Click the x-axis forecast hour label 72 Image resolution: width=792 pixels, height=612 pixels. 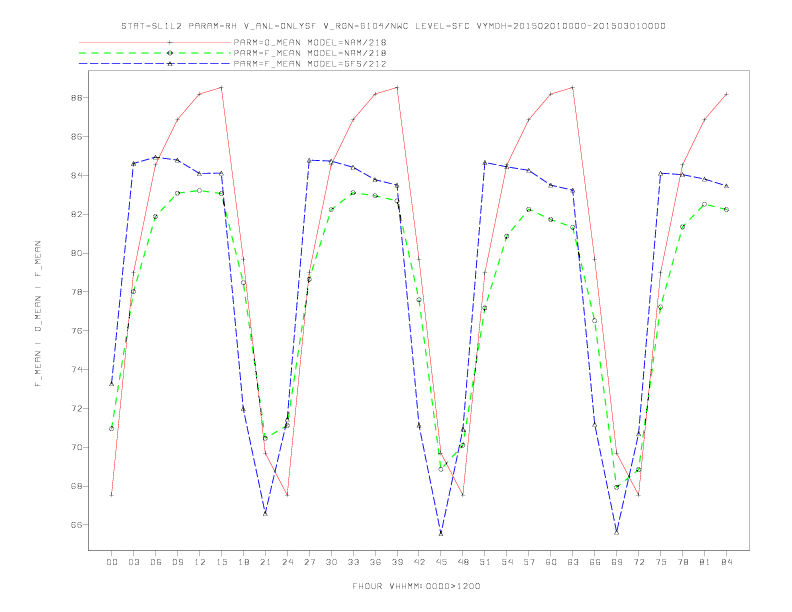(x=639, y=562)
